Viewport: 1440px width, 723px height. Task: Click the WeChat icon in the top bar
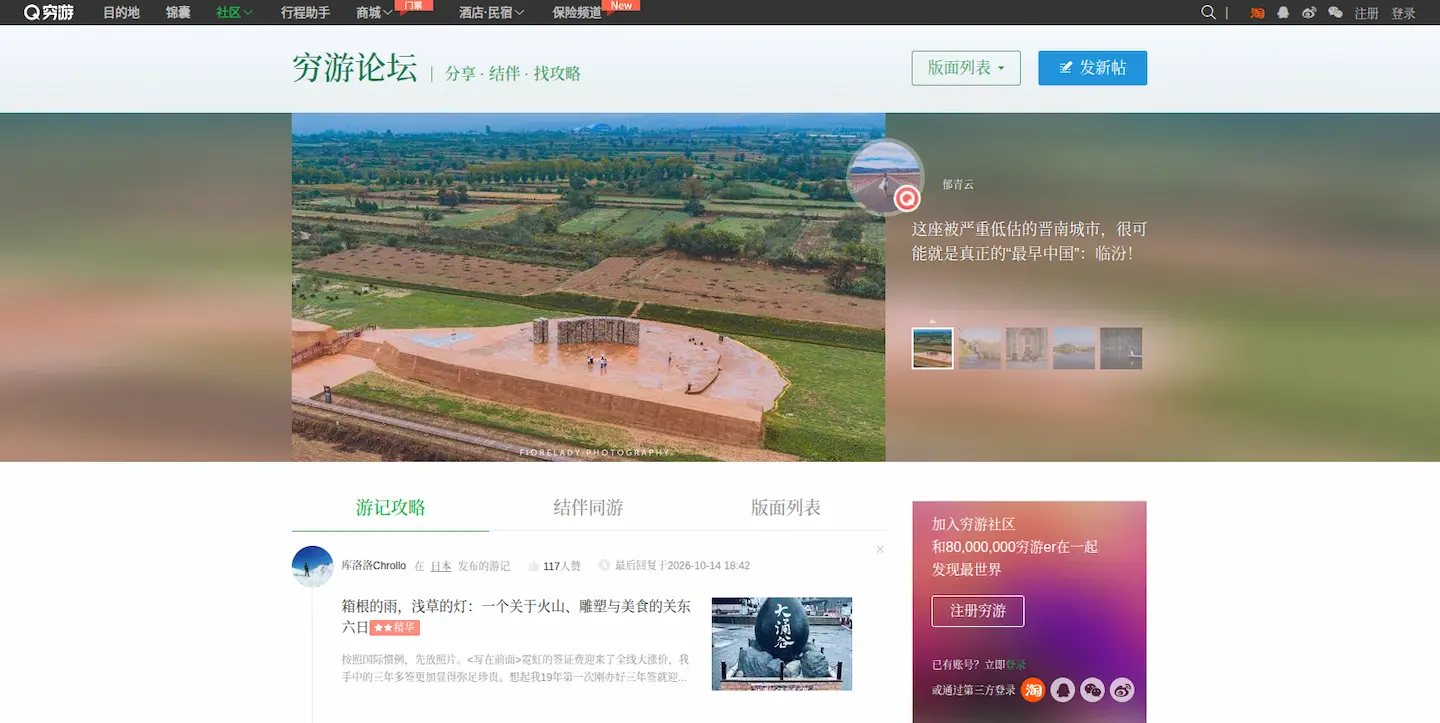click(x=1336, y=13)
